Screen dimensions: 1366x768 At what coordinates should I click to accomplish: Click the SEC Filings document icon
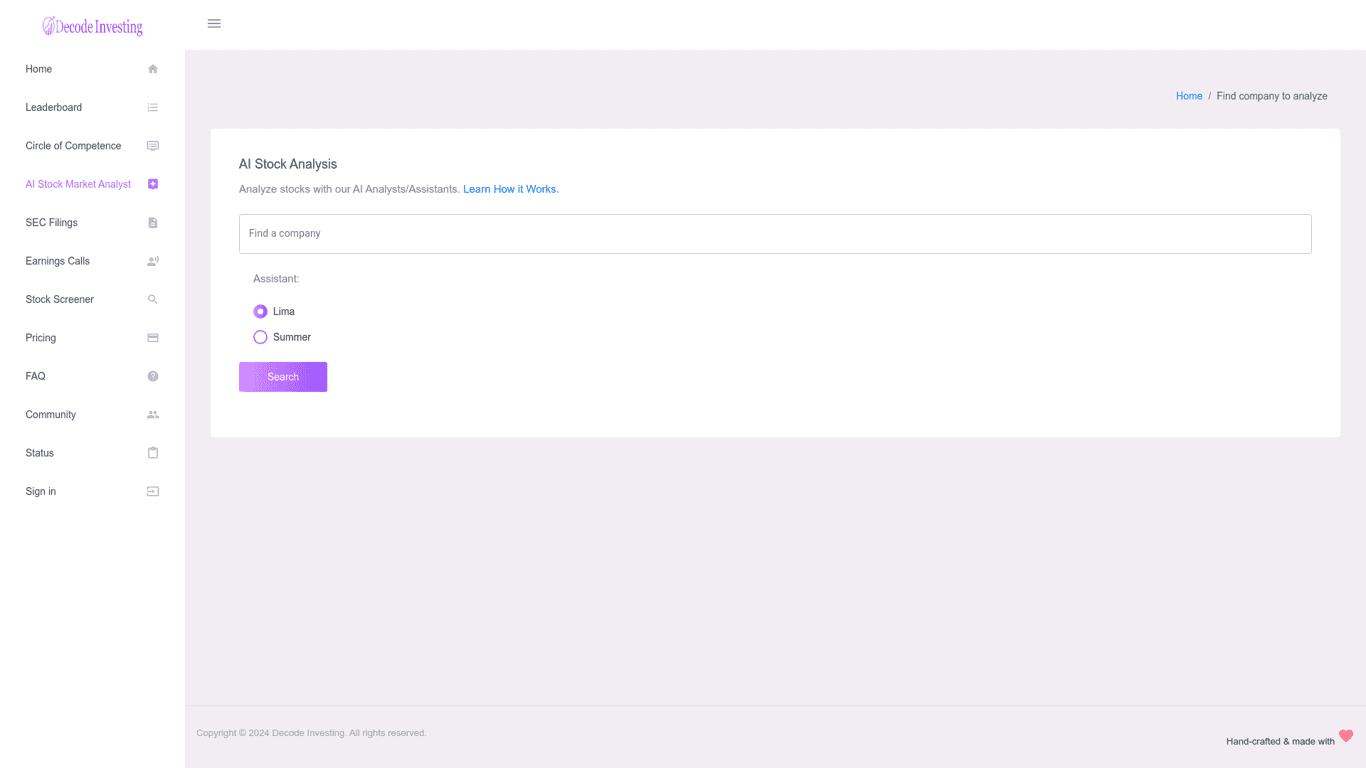(153, 223)
